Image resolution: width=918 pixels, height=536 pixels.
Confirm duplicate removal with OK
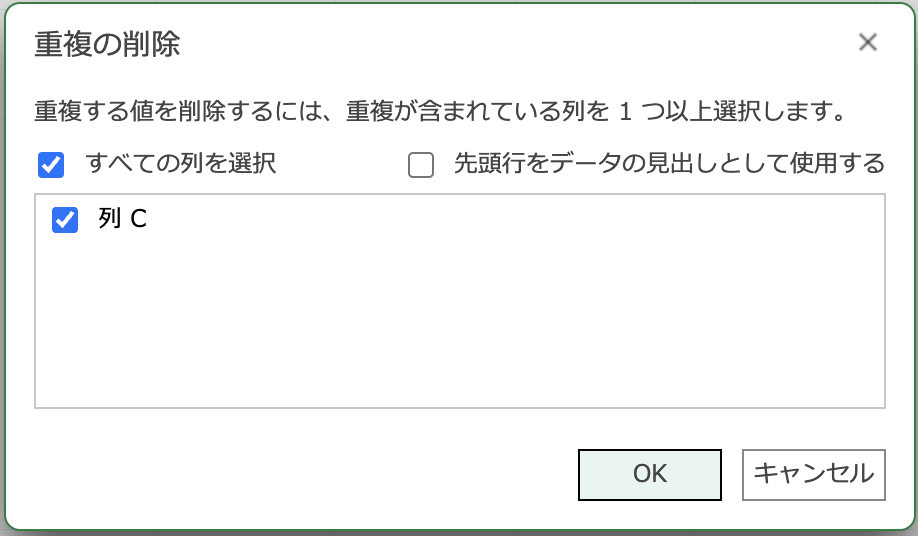(650, 474)
